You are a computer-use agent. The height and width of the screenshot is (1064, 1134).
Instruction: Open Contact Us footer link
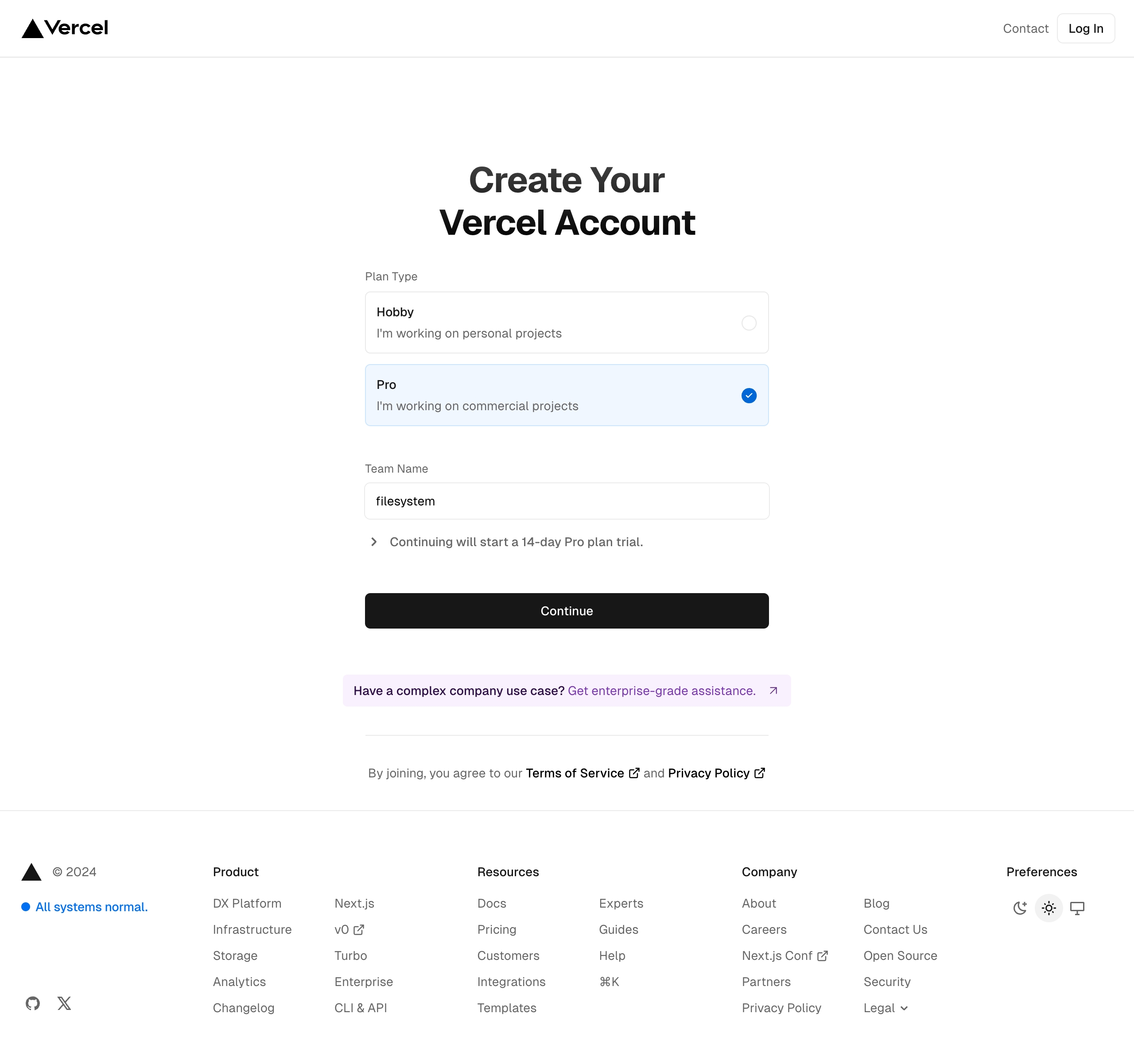pyautogui.click(x=895, y=930)
